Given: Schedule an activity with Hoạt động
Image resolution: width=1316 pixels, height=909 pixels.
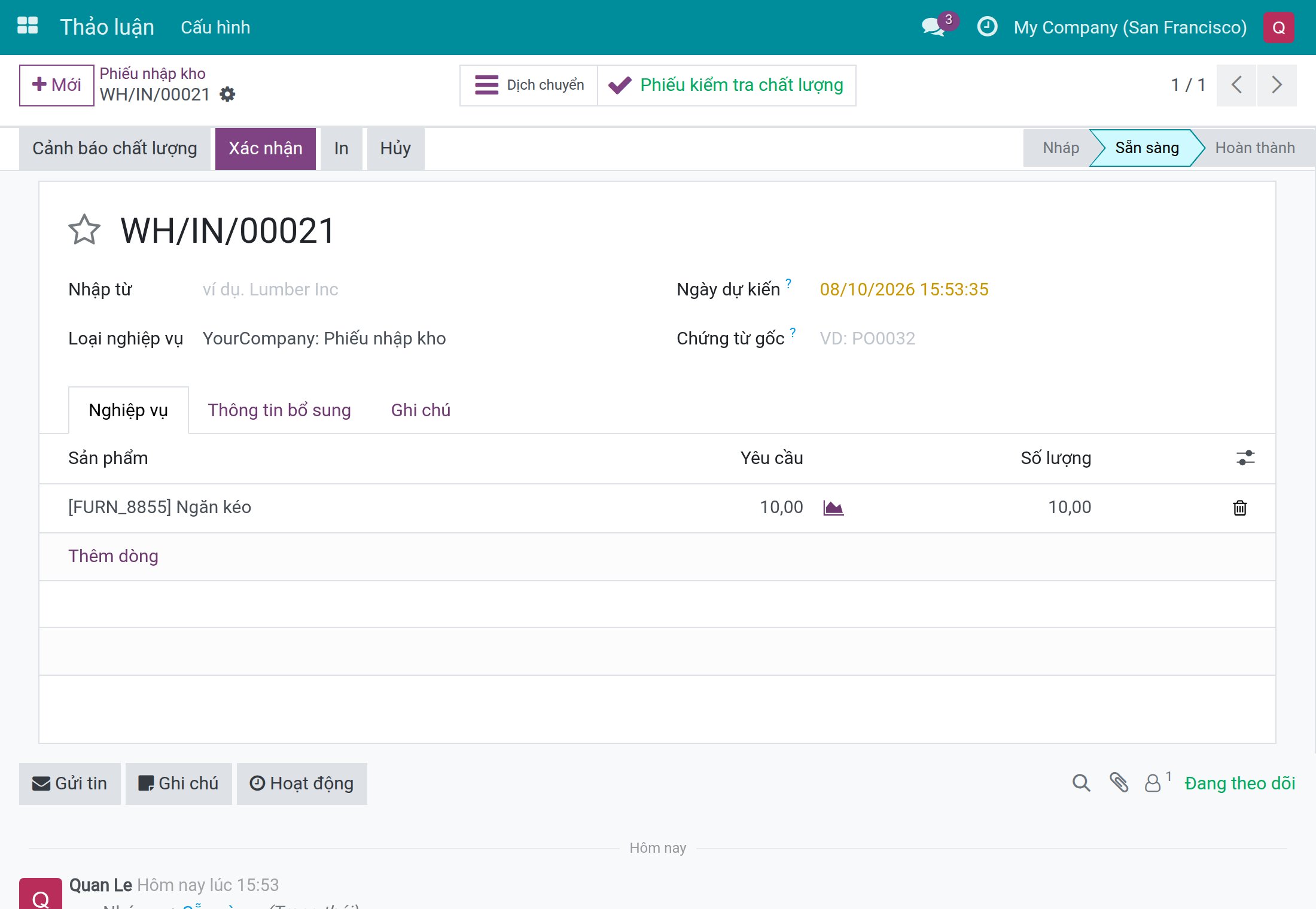Looking at the screenshot, I should click(x=301, y=783).
